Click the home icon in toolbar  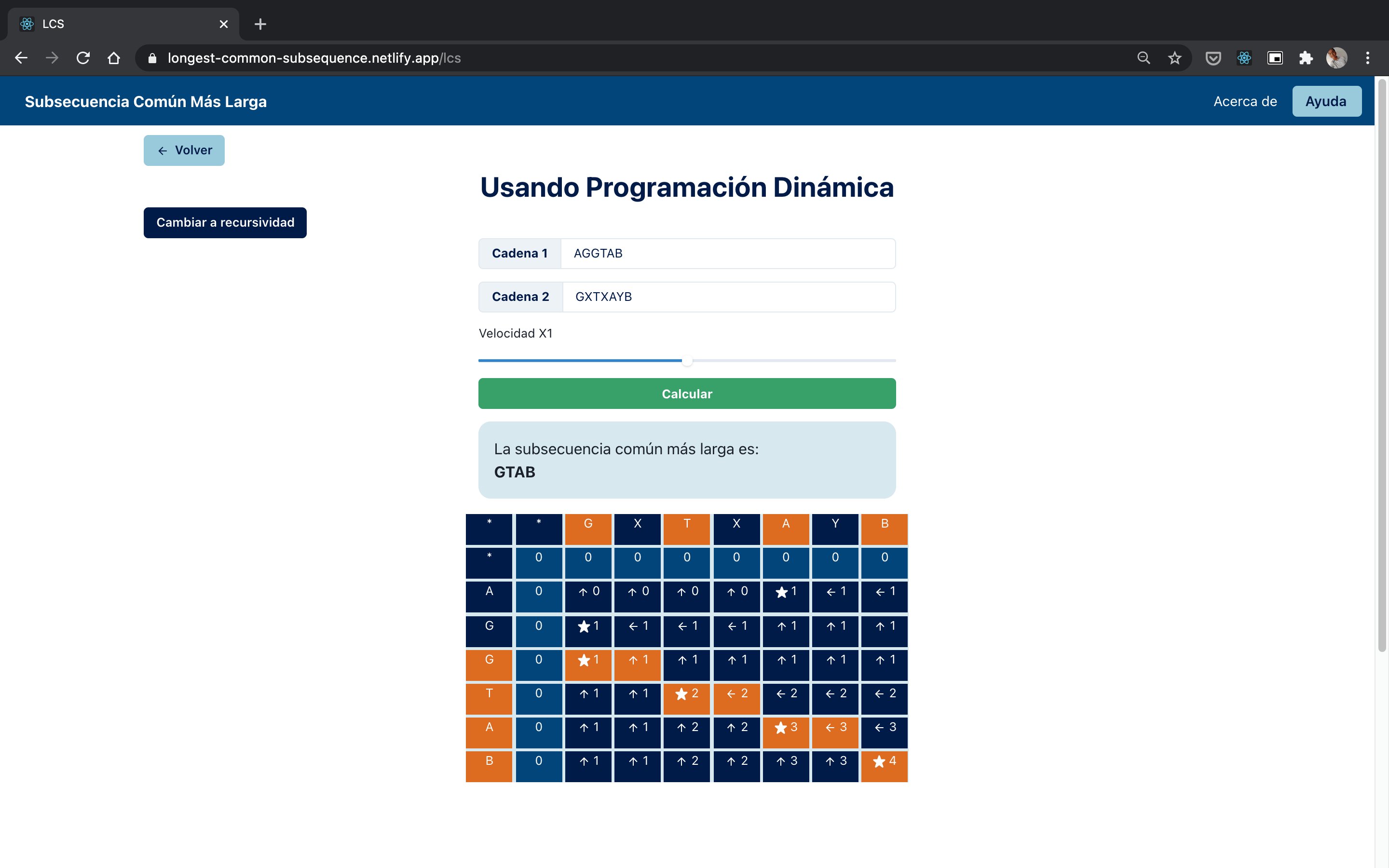tap(114, 58)
